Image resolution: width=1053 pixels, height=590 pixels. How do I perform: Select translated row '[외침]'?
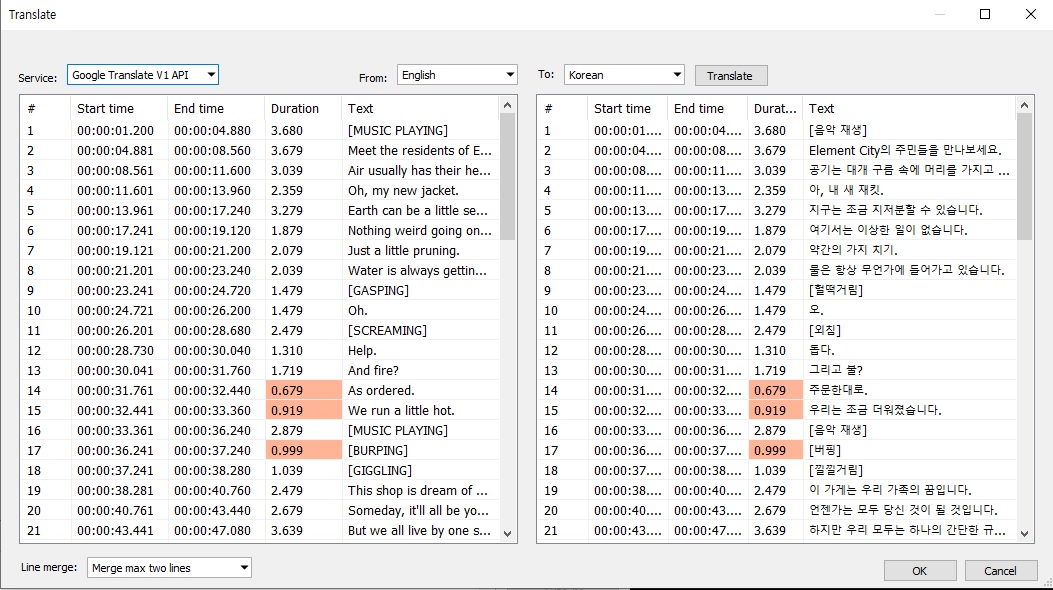tap(777, 330)
